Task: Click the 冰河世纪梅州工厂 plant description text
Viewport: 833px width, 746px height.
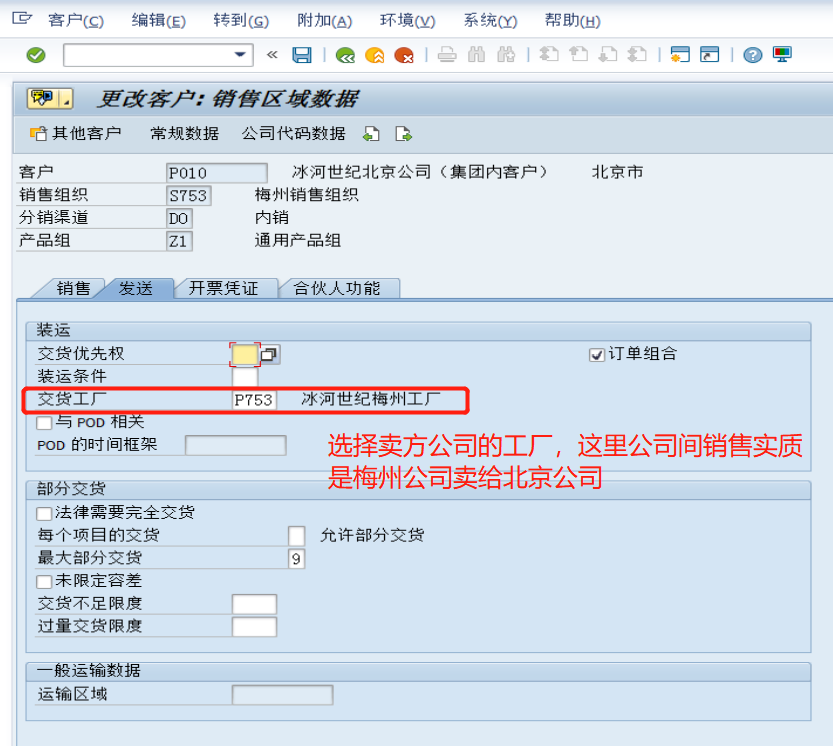Action: (371, 399)
